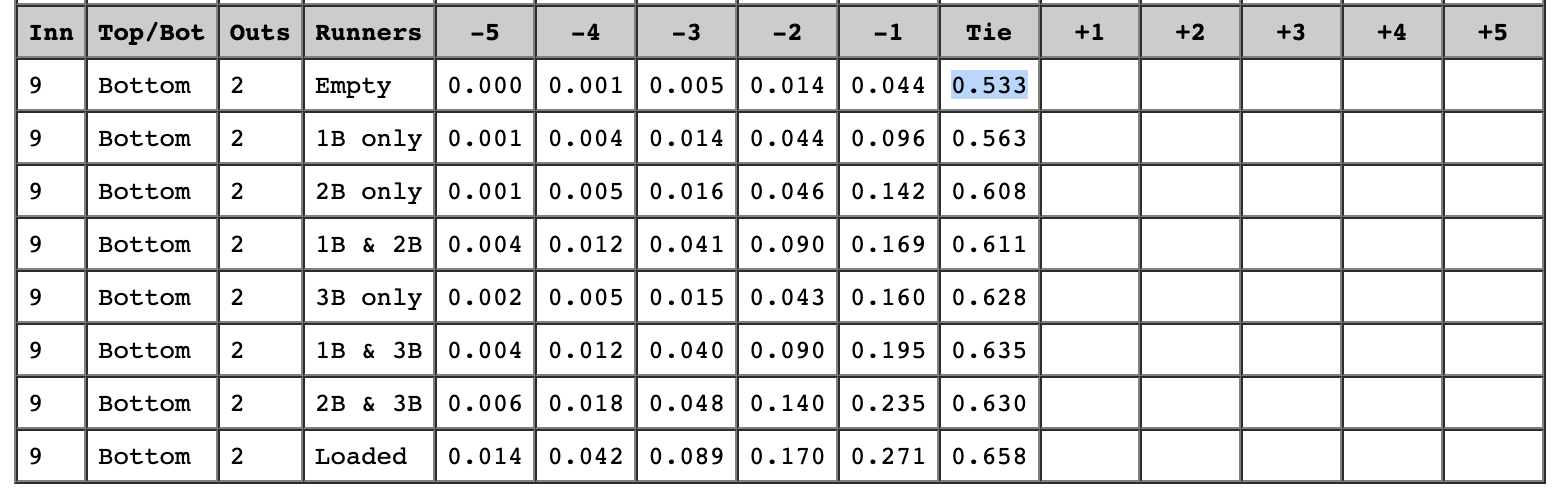The image size is (1562, 490).
Task: Click the Tie column header
Action: (989, 33)
